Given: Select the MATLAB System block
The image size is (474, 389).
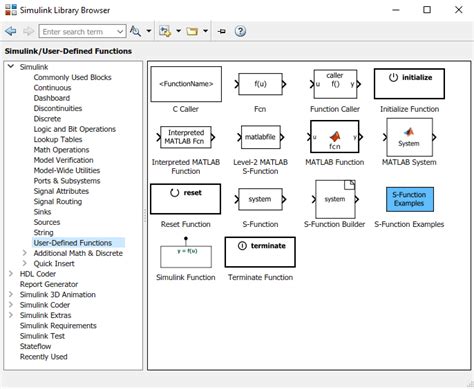Looking at the screenshot, I should 409,137.
